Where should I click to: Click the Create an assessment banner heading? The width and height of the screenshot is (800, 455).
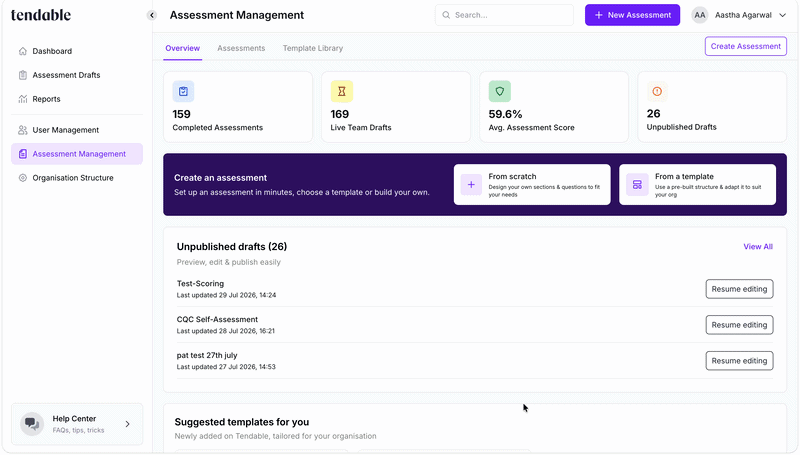coord(220,178)
